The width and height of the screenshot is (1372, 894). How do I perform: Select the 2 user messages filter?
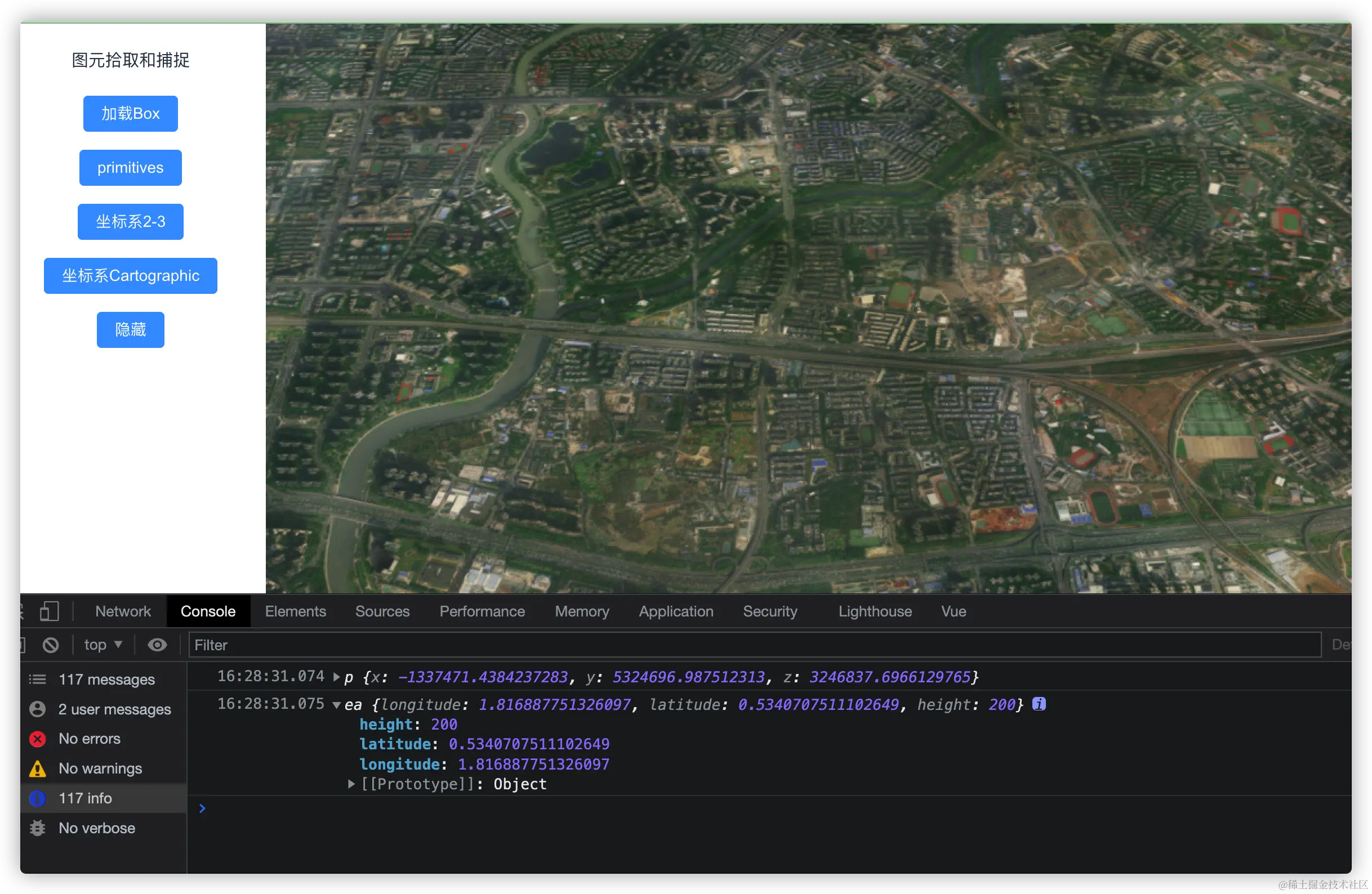click(x=114, y=709)
